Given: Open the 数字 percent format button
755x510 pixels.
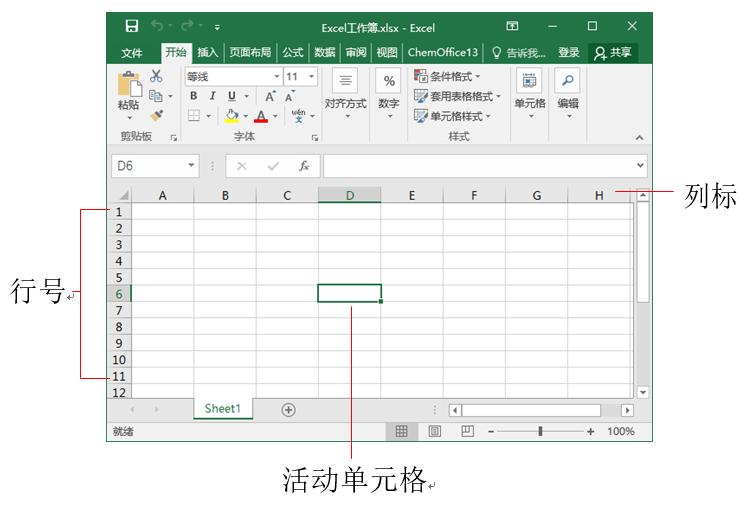Looking at the screenshot, I should coord(389,92).
